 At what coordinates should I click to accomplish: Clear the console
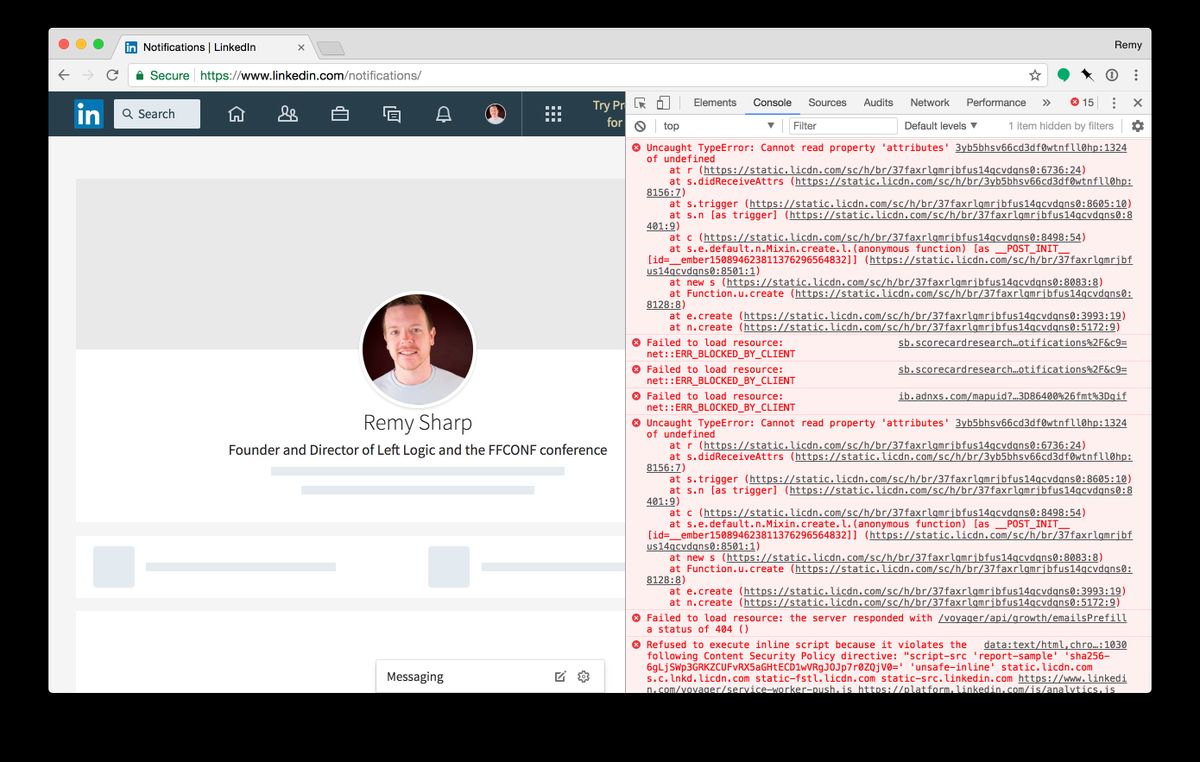coord(640,126)
